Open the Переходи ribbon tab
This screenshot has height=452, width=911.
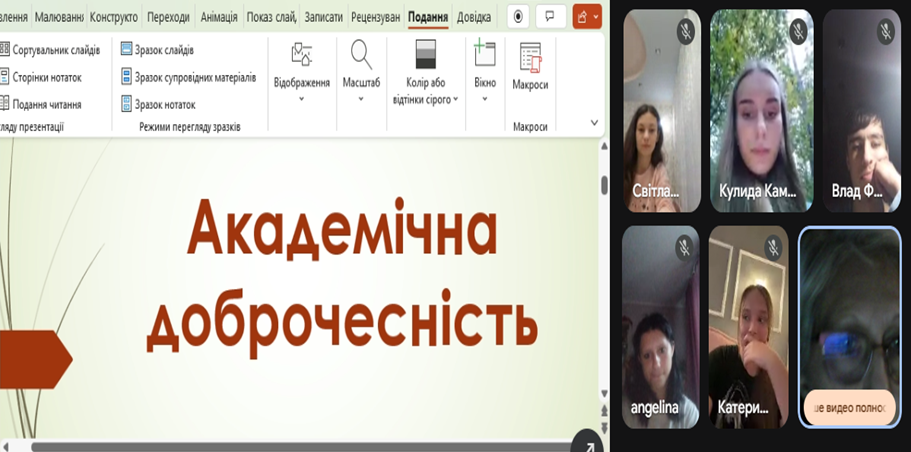point(168,17)
